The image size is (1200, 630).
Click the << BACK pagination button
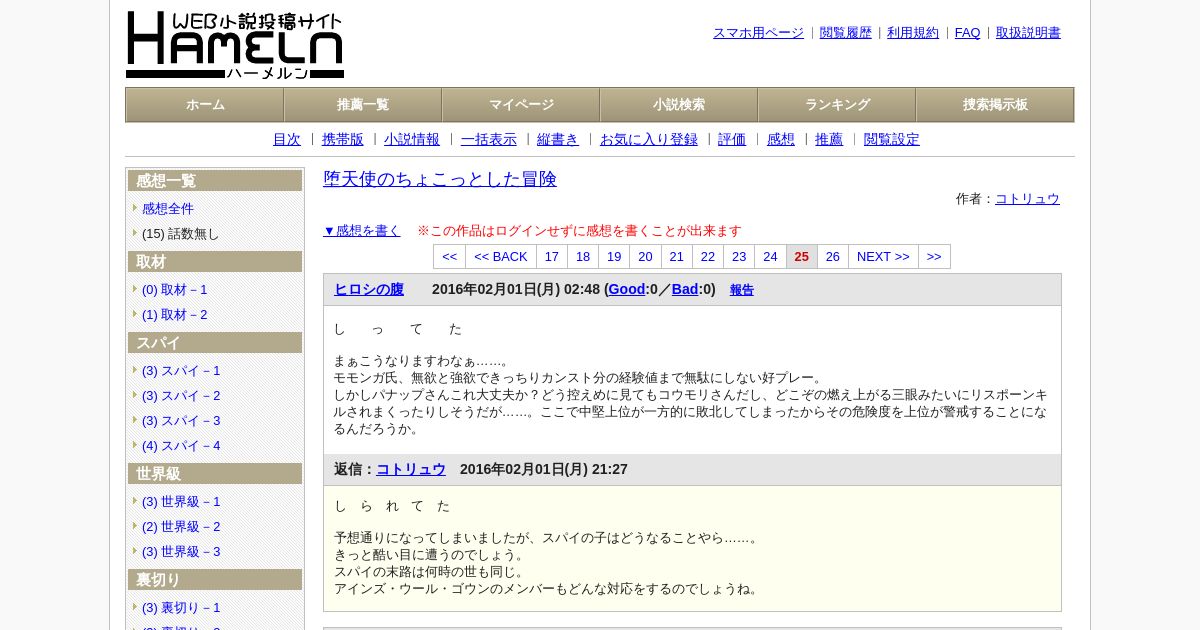tap(501, 257)
